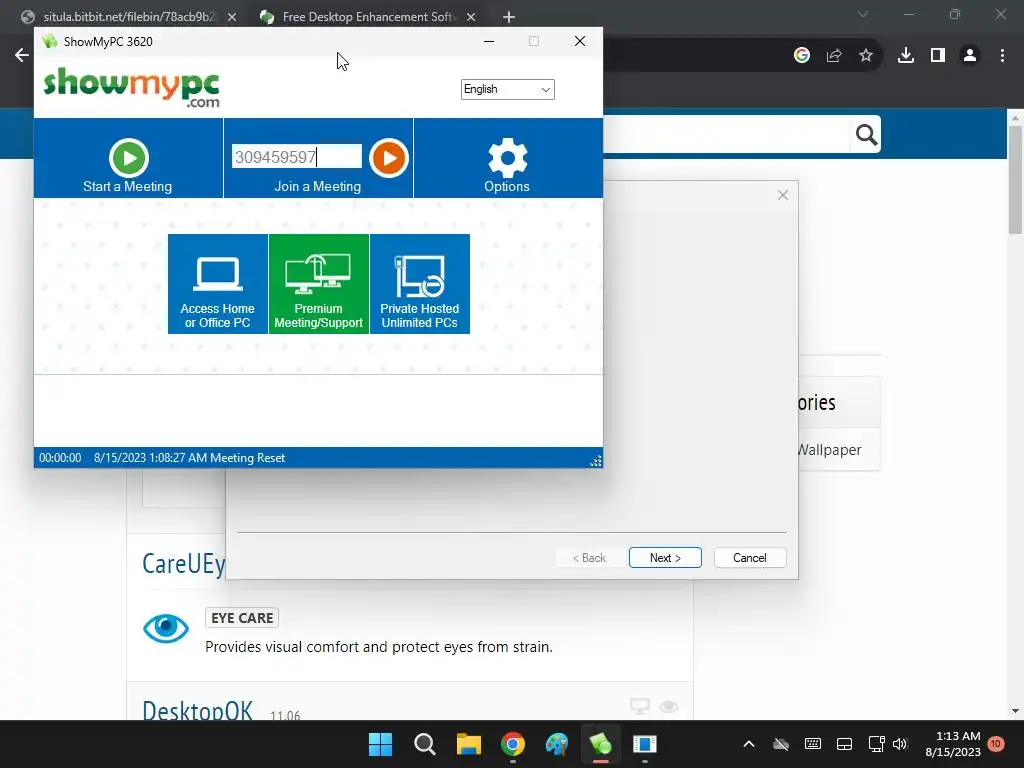The image size is (1024, 768).
Task: Click the installer taskbar icon
Action: tap(645, 744)
